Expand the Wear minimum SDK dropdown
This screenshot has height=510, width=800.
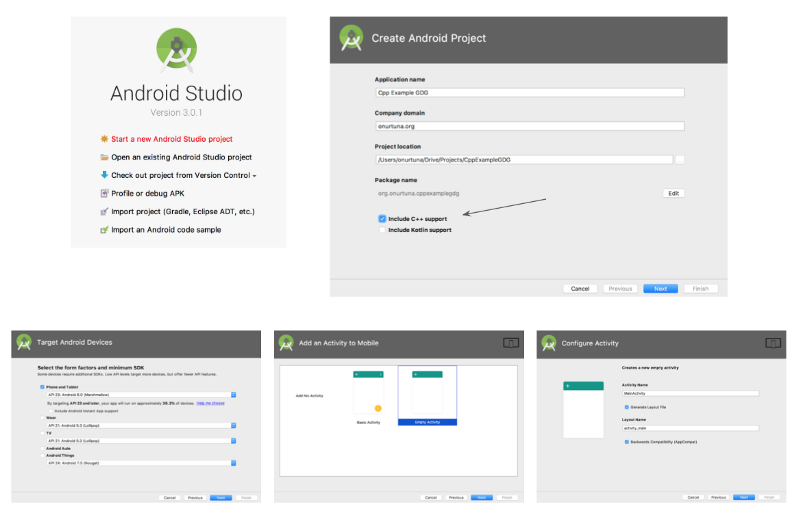233,425
